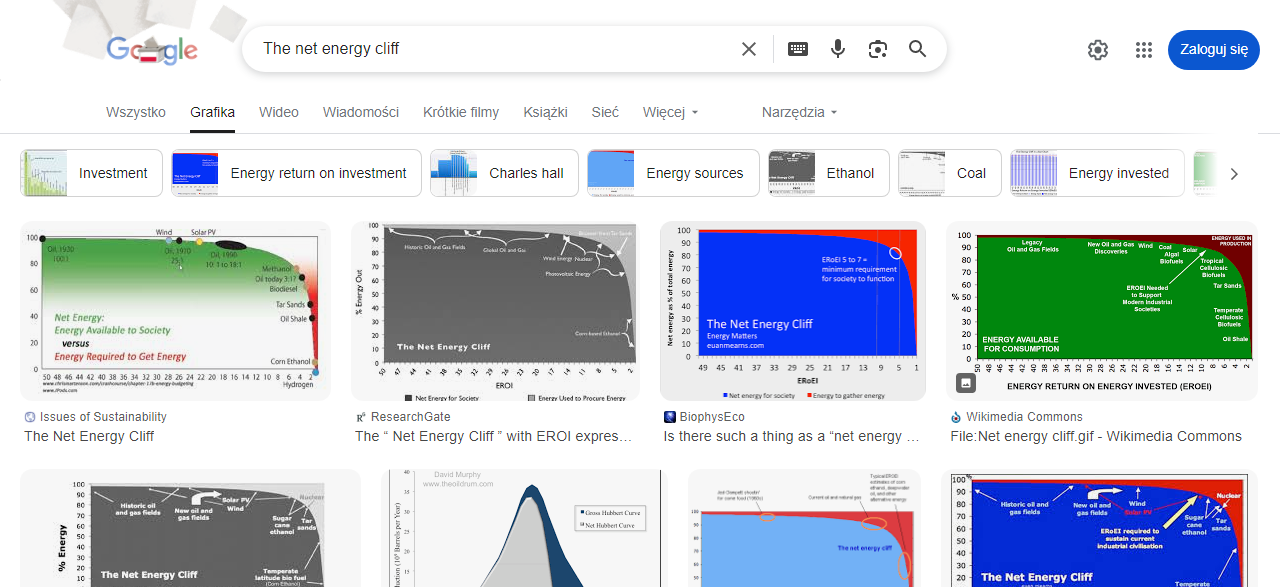Select the Energy sources filter chip
This screenshot has height=587, width=1280.
(673, 173)
